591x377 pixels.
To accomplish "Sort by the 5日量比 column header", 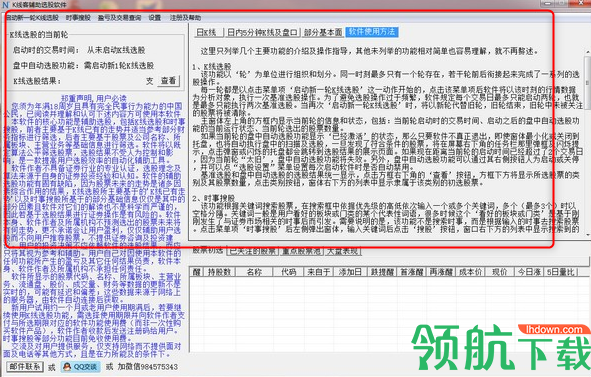I will [561, 272].
